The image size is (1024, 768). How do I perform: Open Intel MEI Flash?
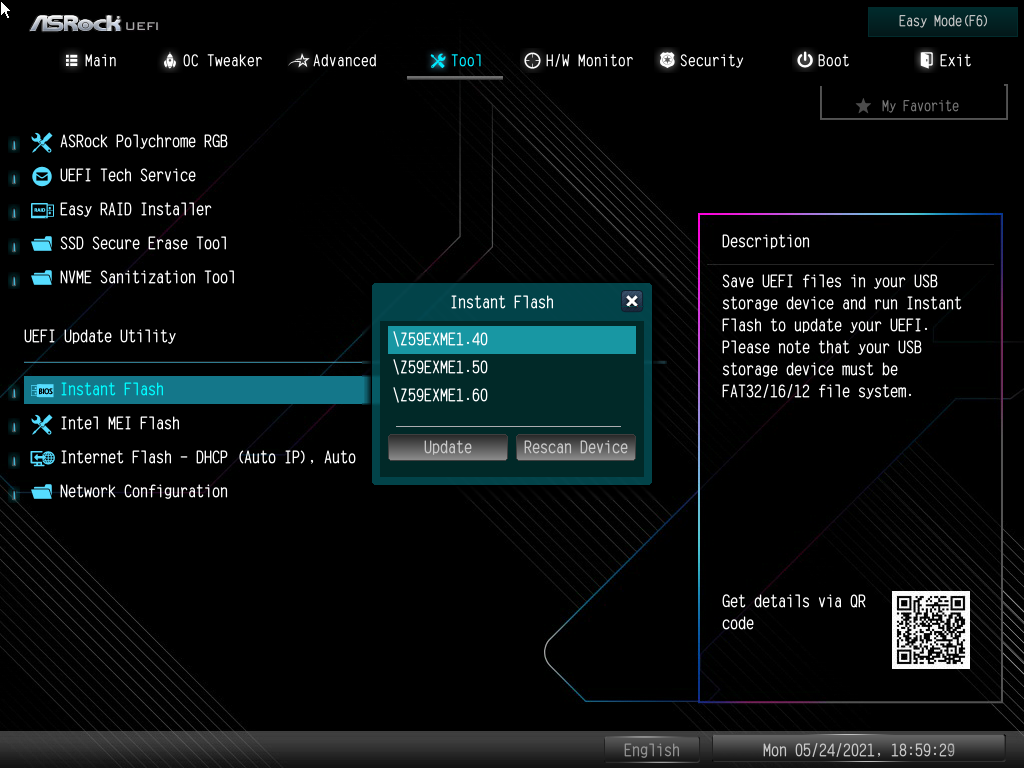click(x=120, y=424)
